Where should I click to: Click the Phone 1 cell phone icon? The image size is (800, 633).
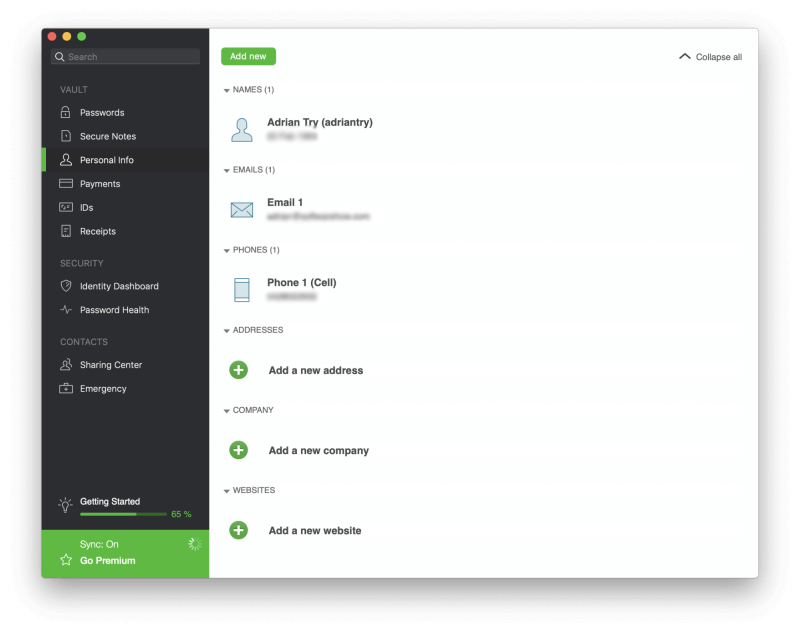click(241, 290)
